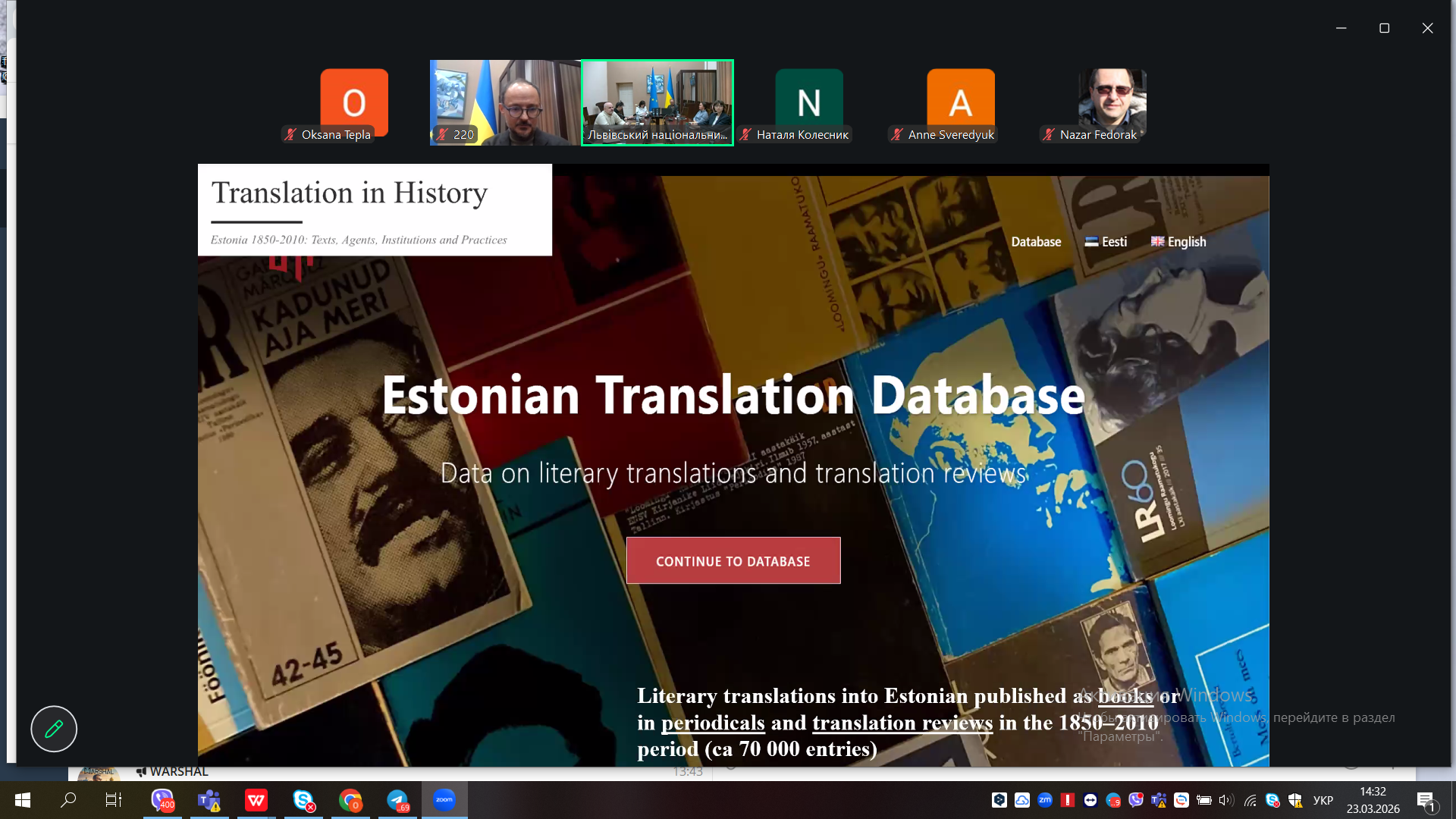Click the TeamViewer tray icon
Image resolution: width=1456 pixels, height=819 pixels.
[1090, 800]
